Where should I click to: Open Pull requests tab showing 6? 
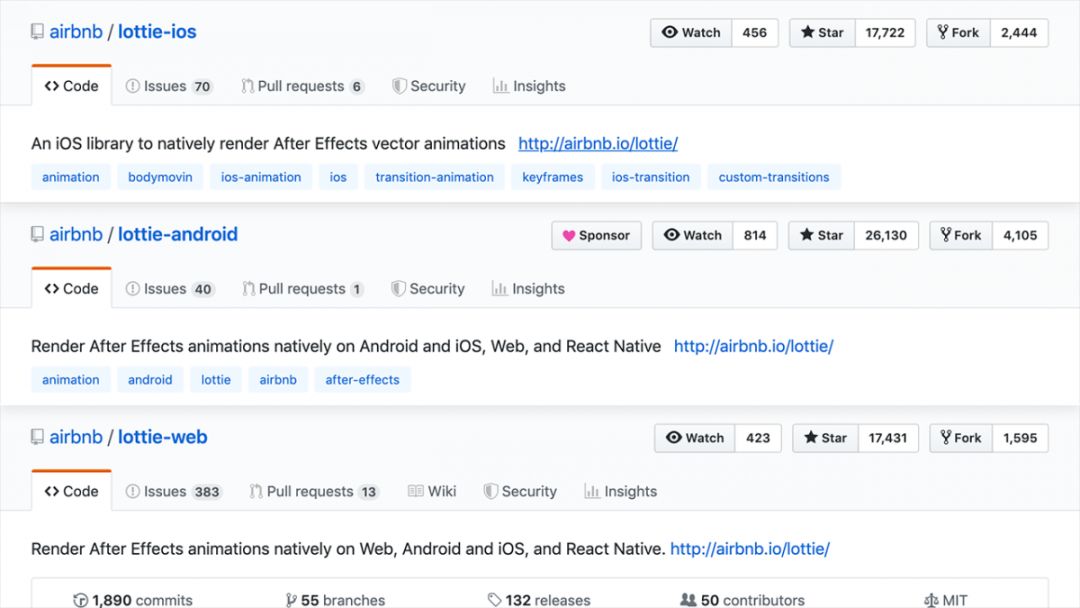[302, 86]
